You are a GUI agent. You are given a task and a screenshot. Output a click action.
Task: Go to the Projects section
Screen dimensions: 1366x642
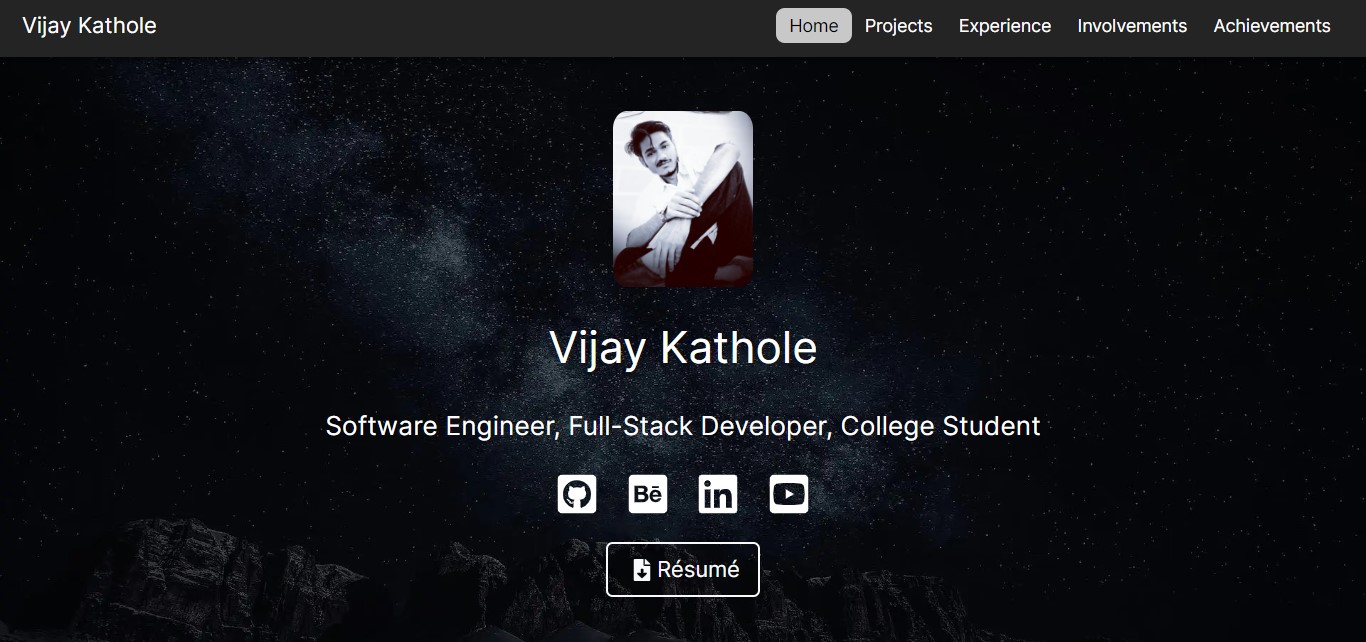tap(898, 26)
